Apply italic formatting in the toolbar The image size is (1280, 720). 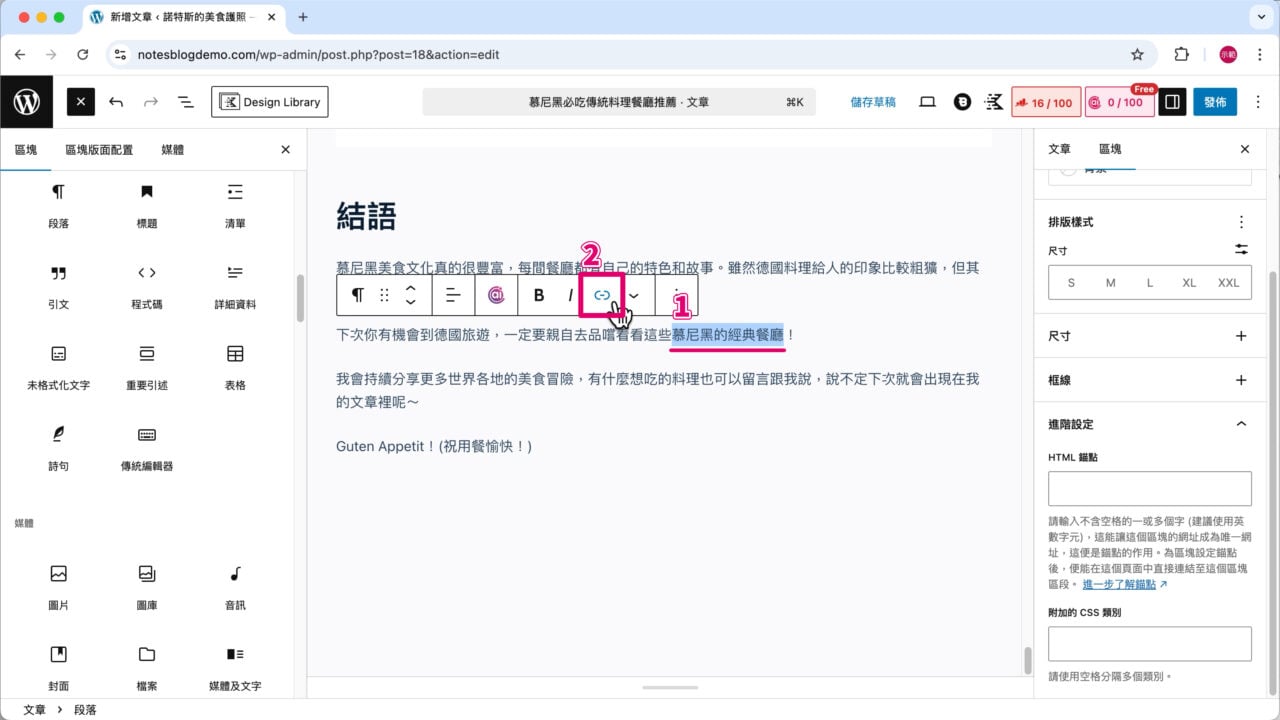point(570,295)
